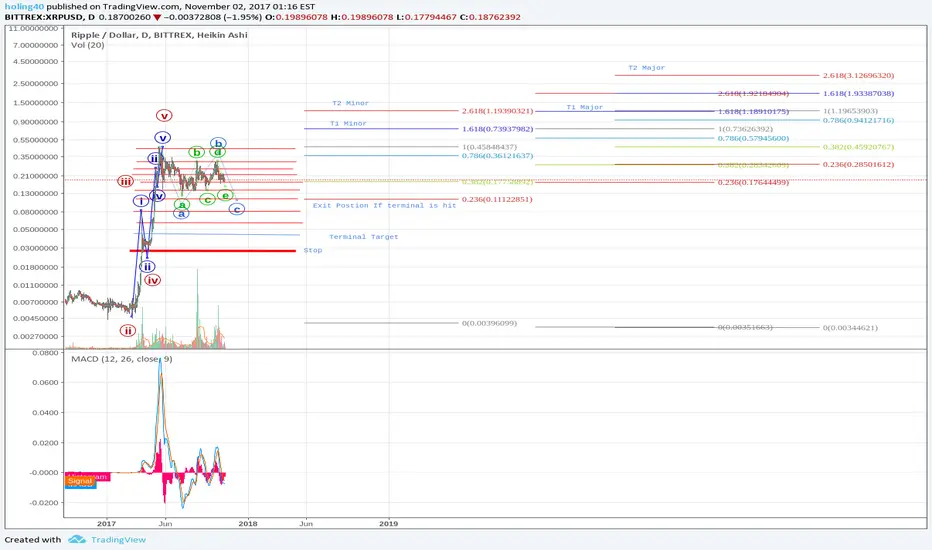This screenshot has width=932, height=550.
Task: Select the 1(0.73626392) Fibonacci level
Action: coord(745,129)
